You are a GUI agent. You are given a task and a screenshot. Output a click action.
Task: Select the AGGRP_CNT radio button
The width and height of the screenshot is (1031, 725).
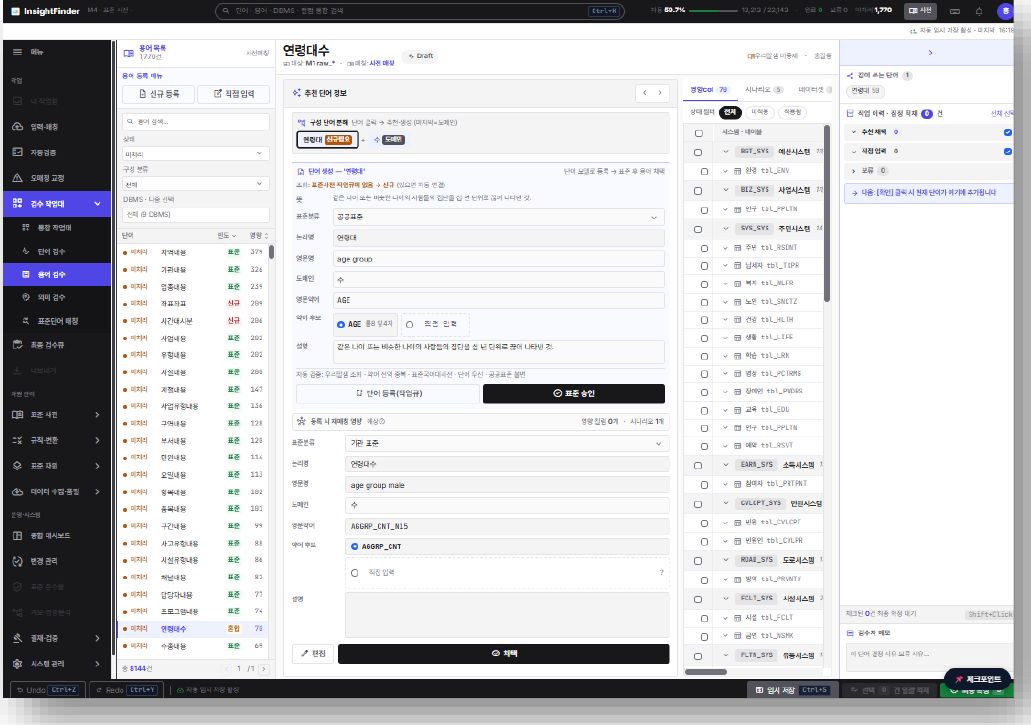(x=354, y=546)
